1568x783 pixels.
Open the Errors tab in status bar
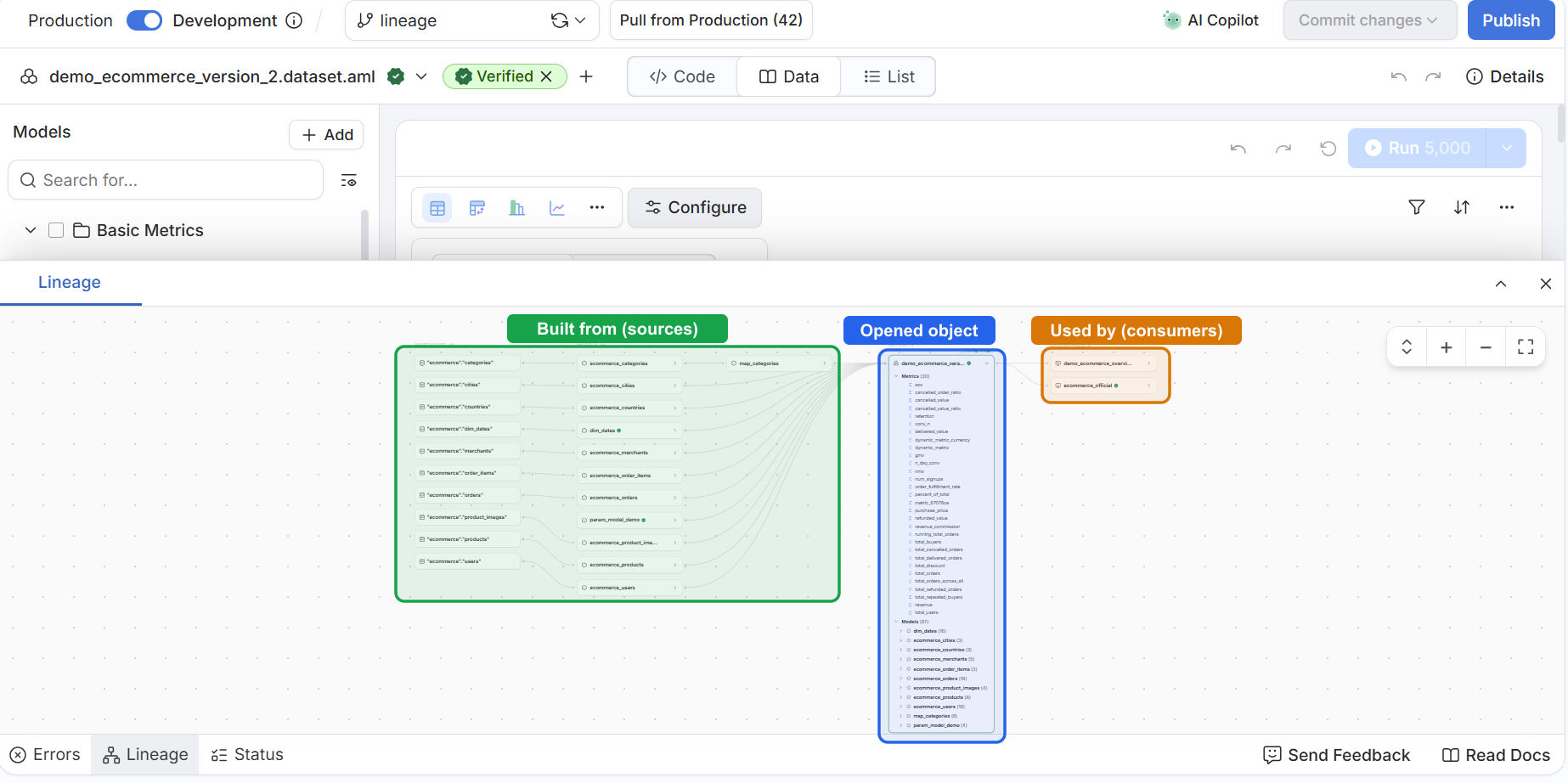click(x=46, y=755)
